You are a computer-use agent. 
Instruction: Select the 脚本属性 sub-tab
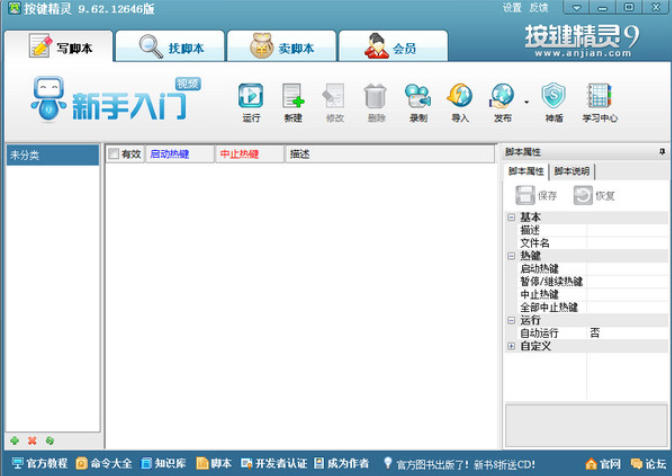[526, 171]
